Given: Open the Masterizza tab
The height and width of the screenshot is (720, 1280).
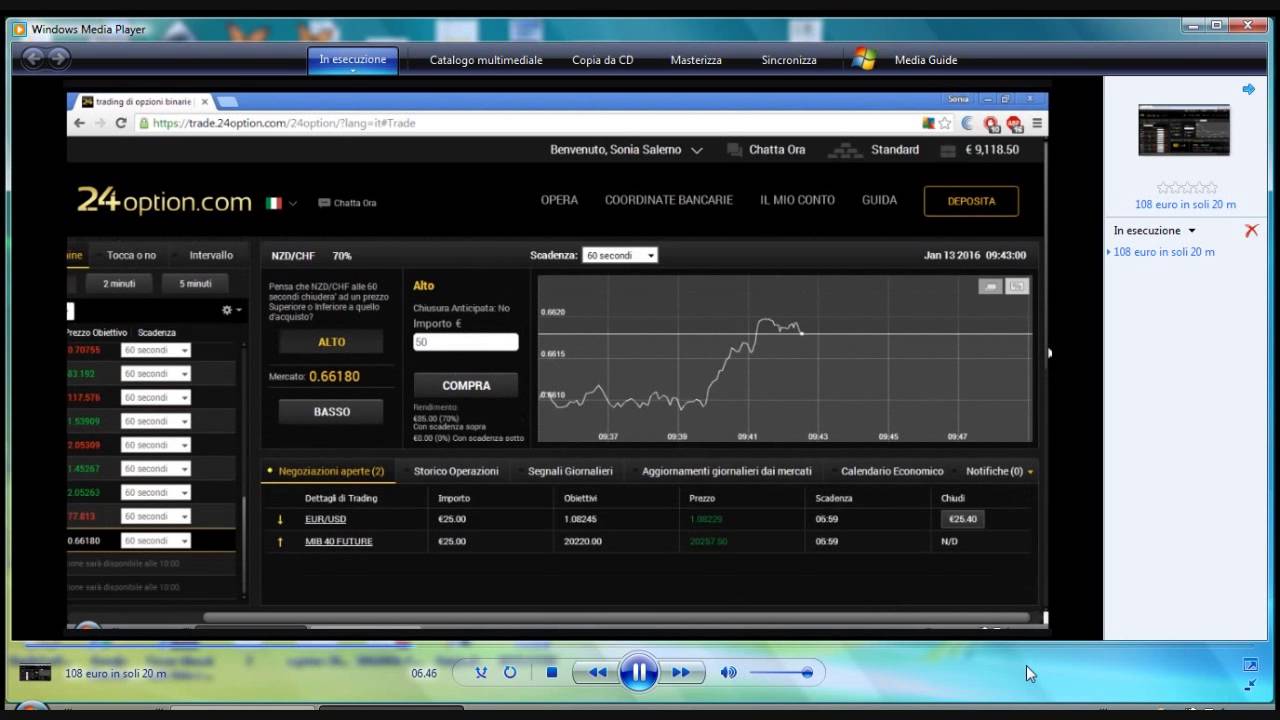Looking at the screenshot, I should (x=696, y=60).
